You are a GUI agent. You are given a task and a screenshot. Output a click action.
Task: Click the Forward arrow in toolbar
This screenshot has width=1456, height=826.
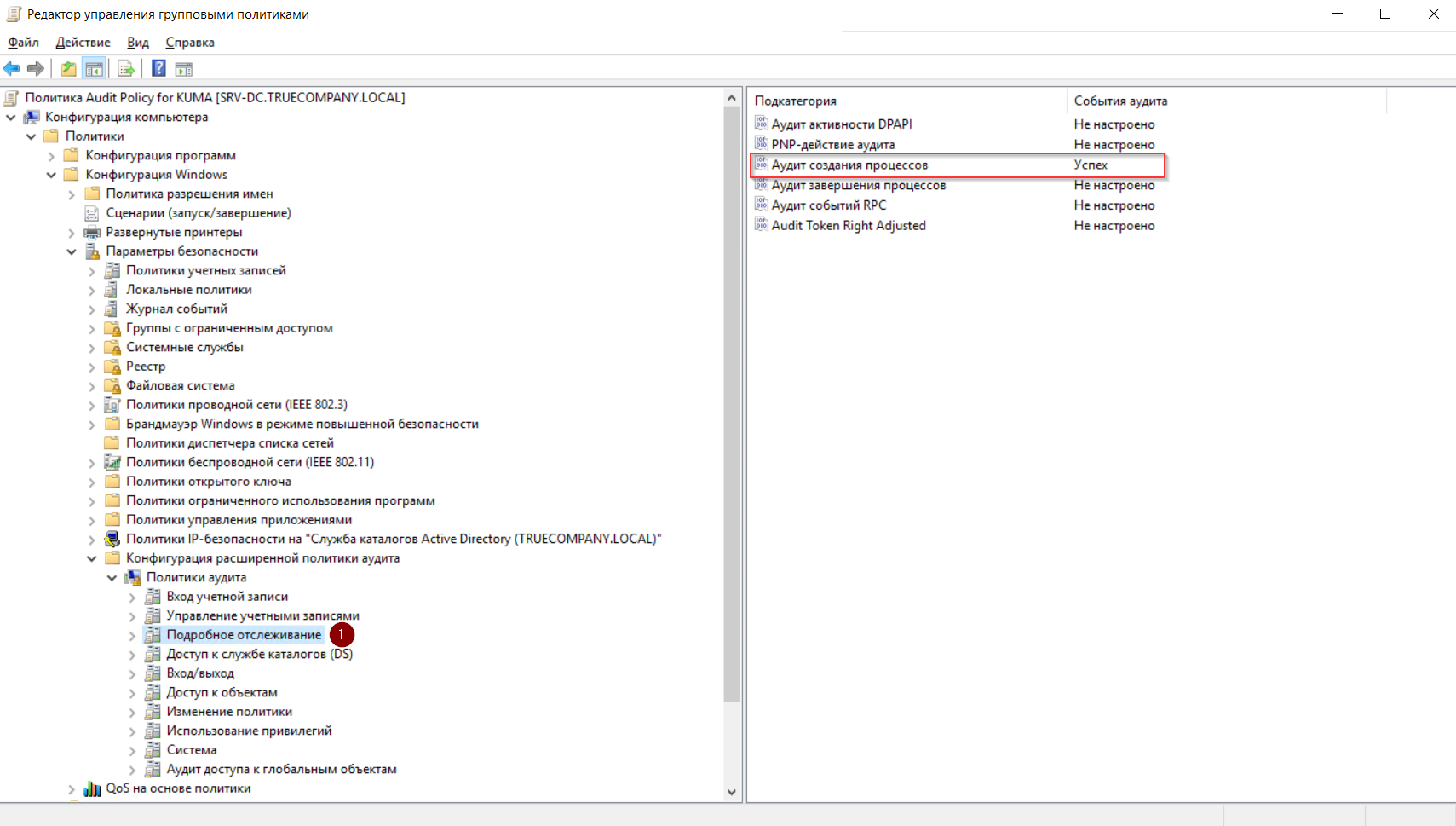36,69
